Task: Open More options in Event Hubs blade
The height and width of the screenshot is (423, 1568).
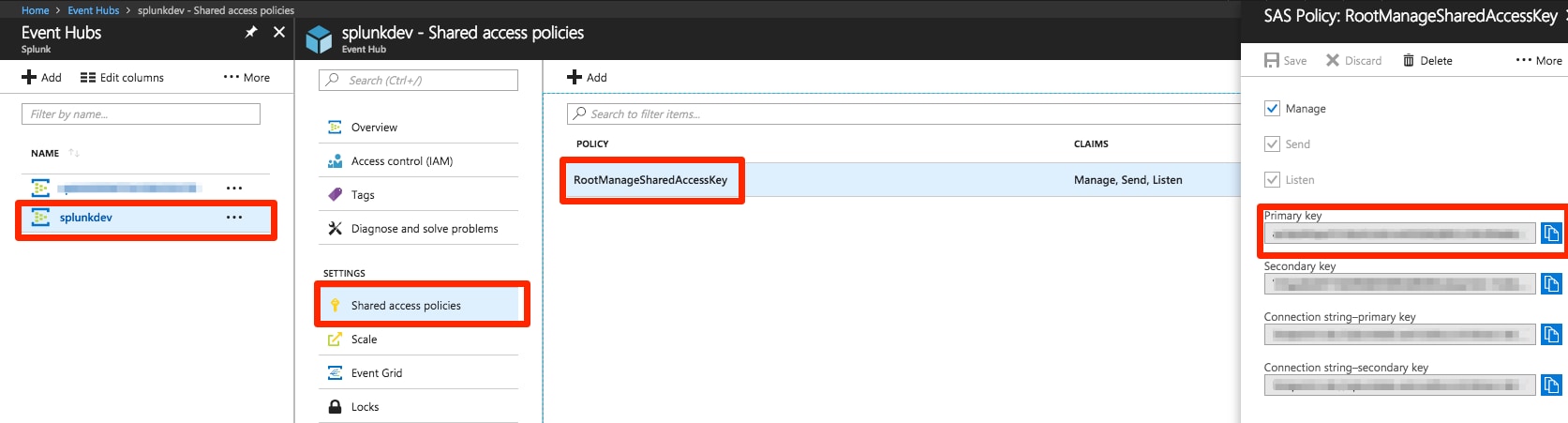Action: (246, 78)
